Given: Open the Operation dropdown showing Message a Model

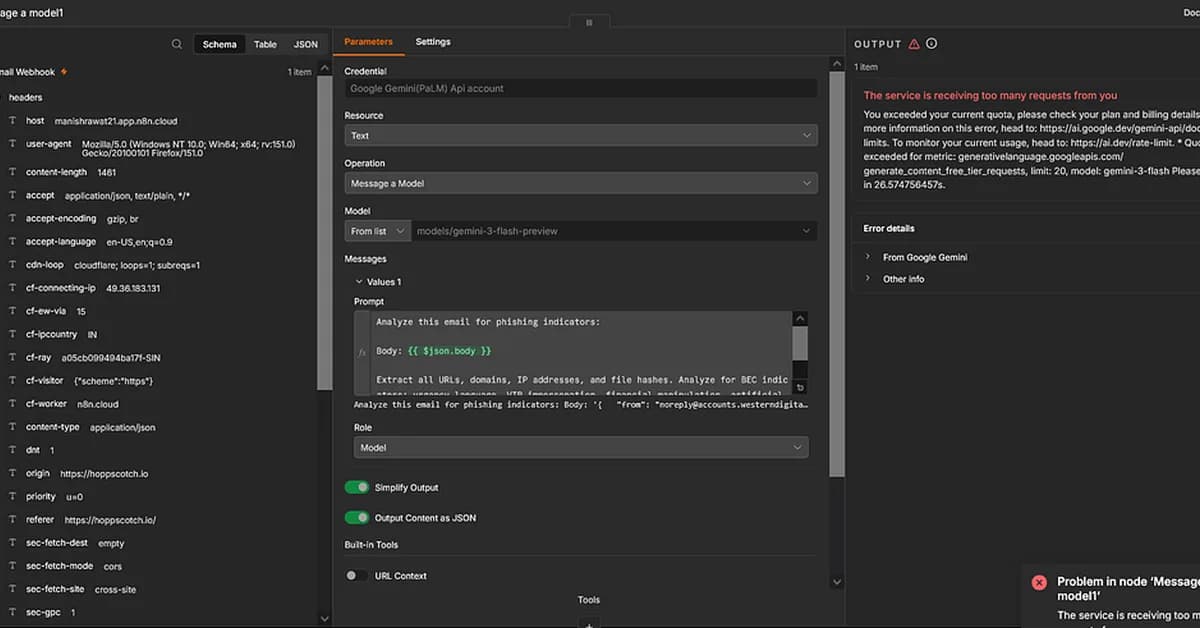Looking at the screenshot, I should (580, 183).
